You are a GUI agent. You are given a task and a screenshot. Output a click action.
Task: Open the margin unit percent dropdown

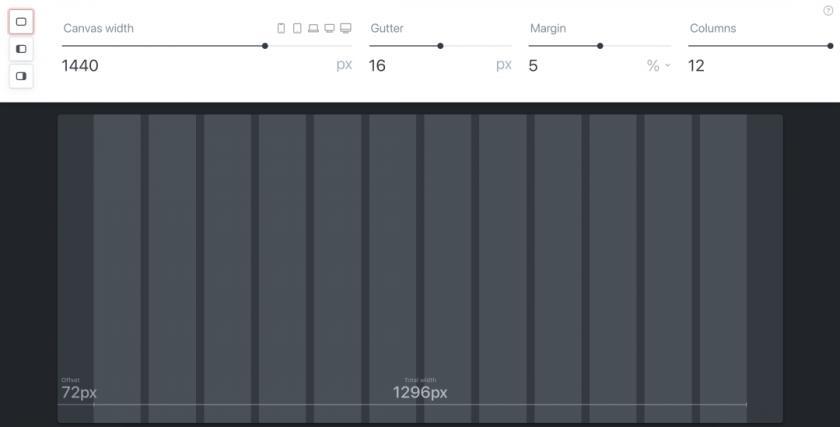pos(659,66)
